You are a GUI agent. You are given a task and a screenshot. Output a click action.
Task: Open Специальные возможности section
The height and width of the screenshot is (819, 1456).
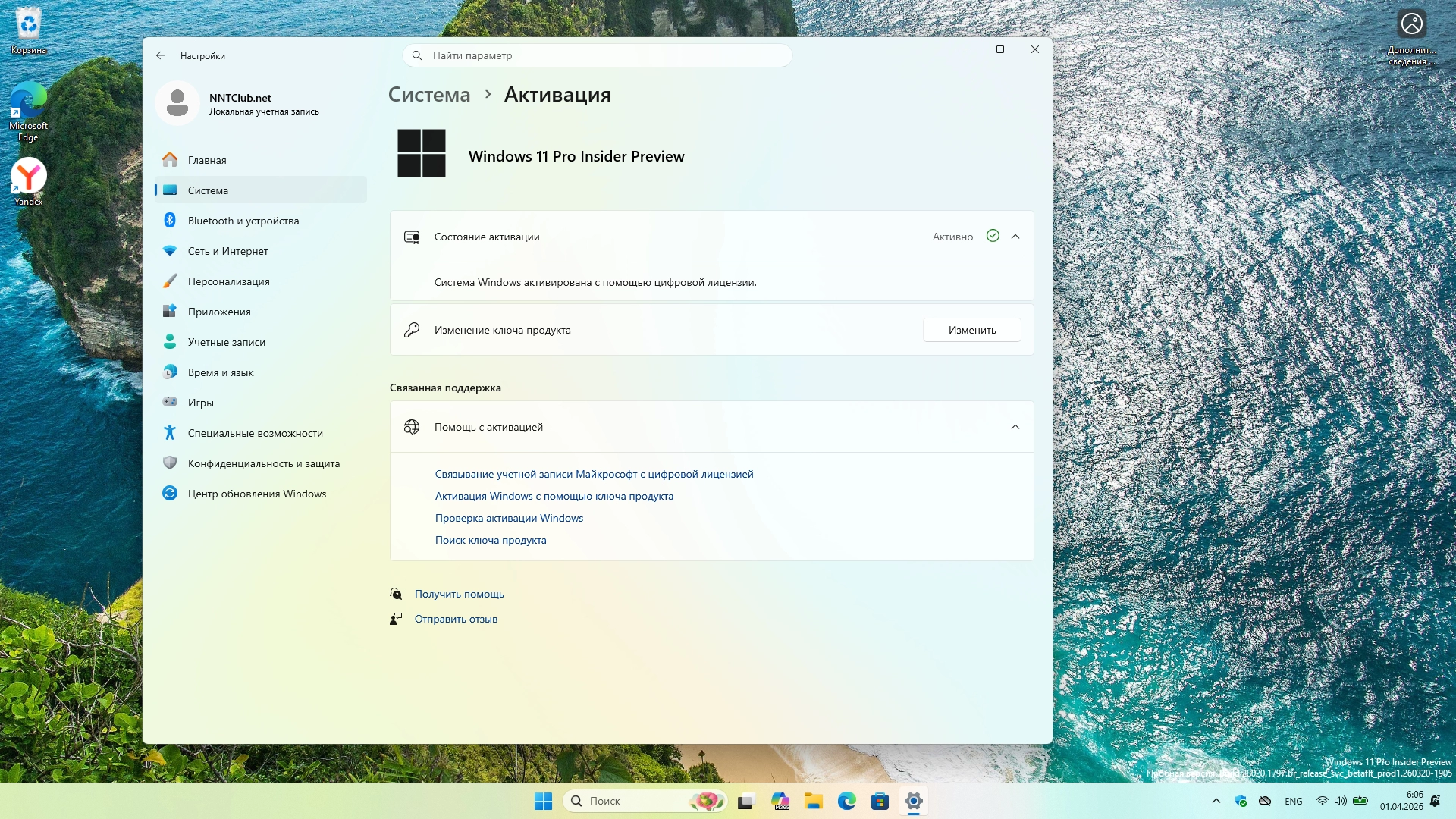pyautogui.click(x=255, y=433)
